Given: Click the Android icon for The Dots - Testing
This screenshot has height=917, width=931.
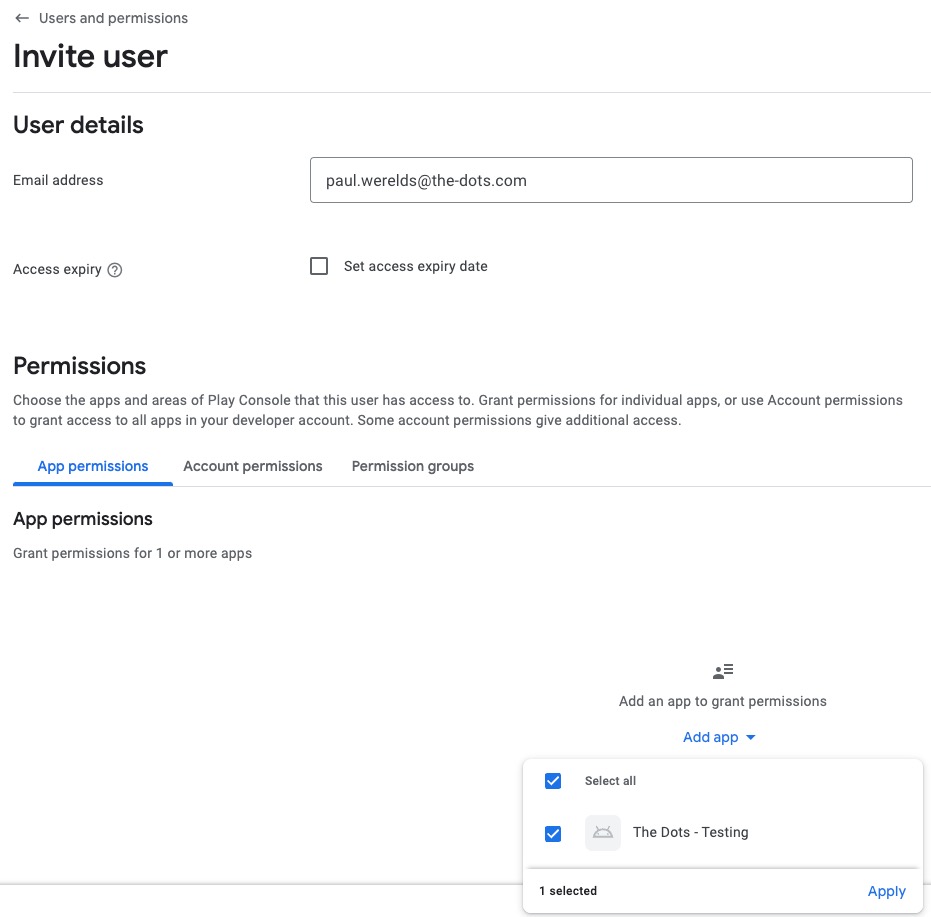Looking at the screenshot, I should [602, 832].
